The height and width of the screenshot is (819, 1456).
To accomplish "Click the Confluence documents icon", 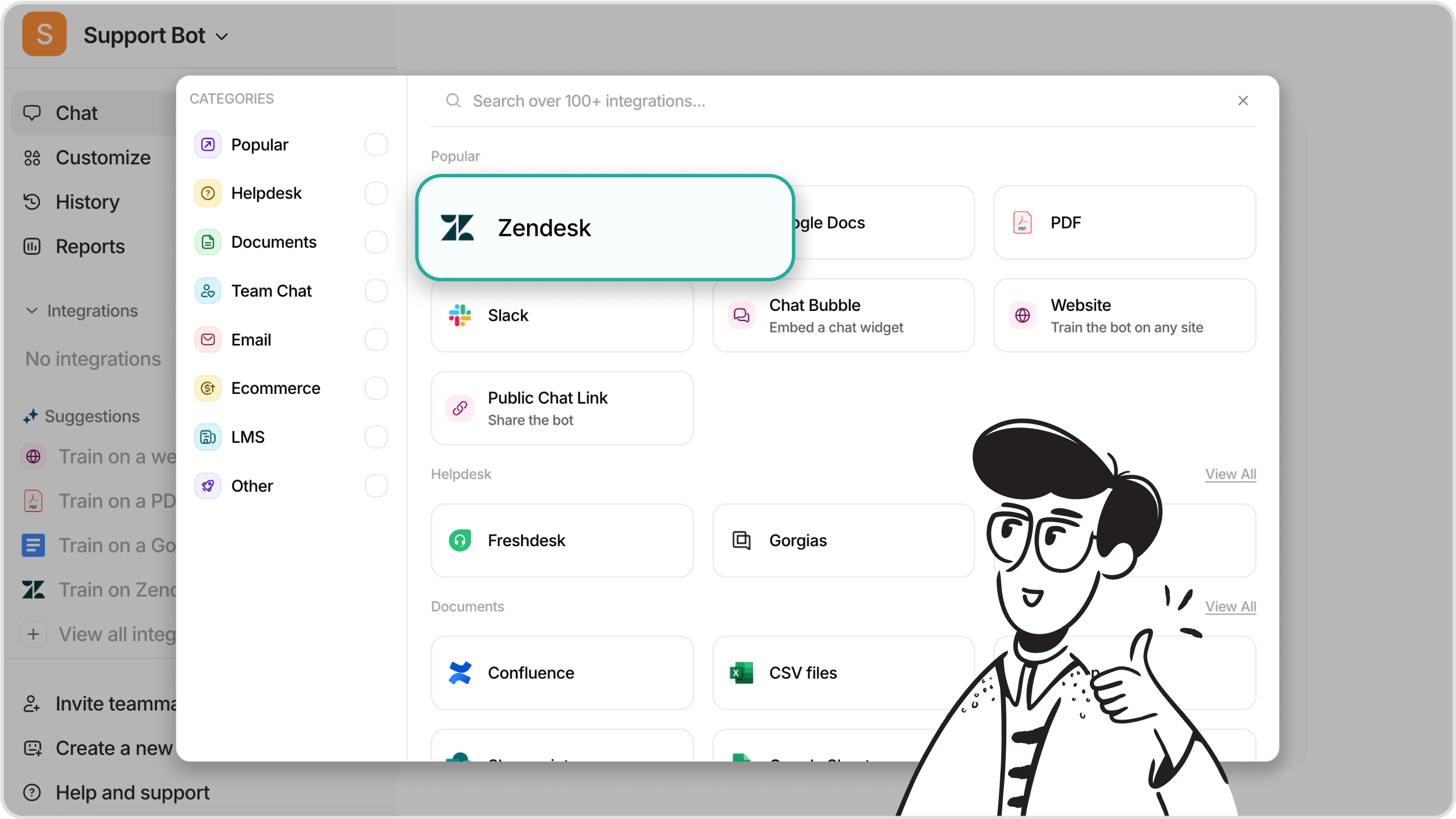I will 461,672.
